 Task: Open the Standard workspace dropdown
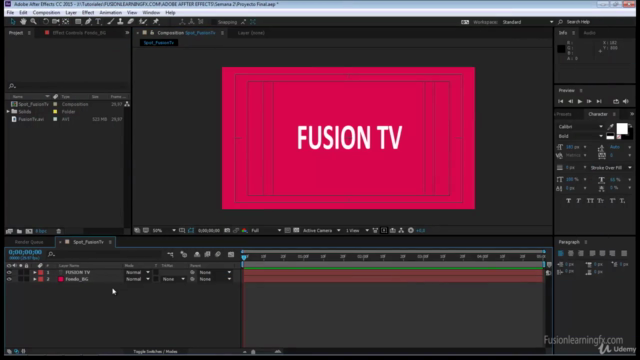pos(527,22)
